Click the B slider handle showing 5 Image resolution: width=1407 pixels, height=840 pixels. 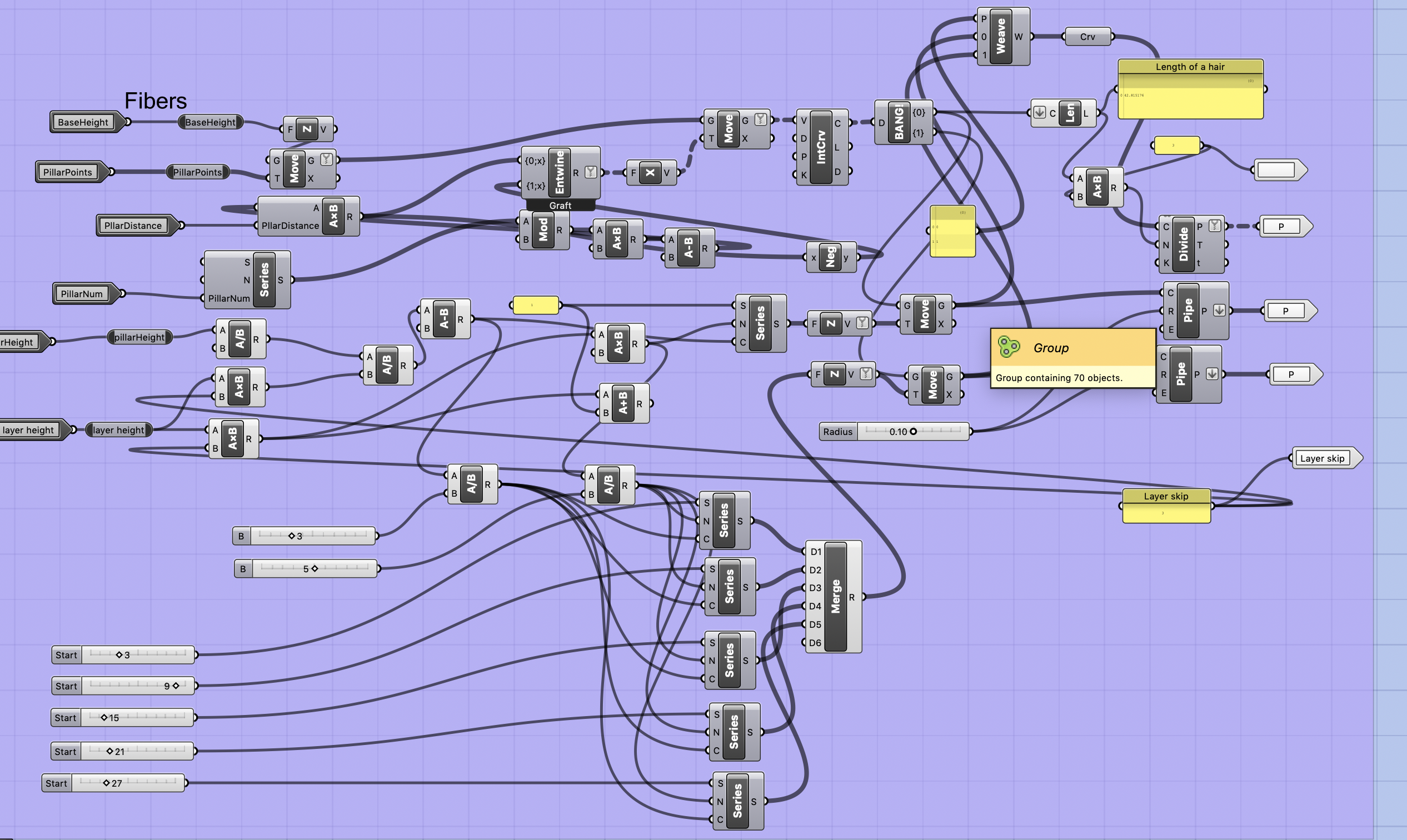(x=315, y=568)
